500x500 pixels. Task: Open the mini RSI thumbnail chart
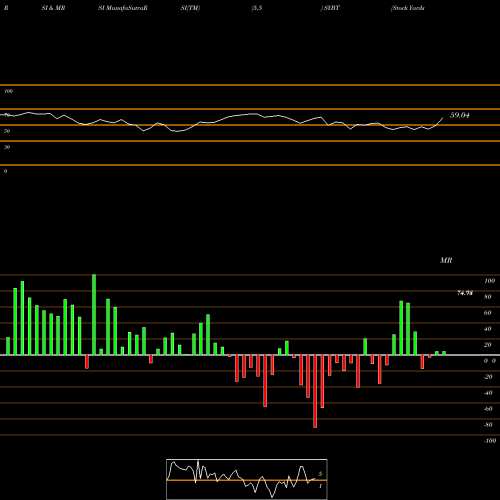247,479
